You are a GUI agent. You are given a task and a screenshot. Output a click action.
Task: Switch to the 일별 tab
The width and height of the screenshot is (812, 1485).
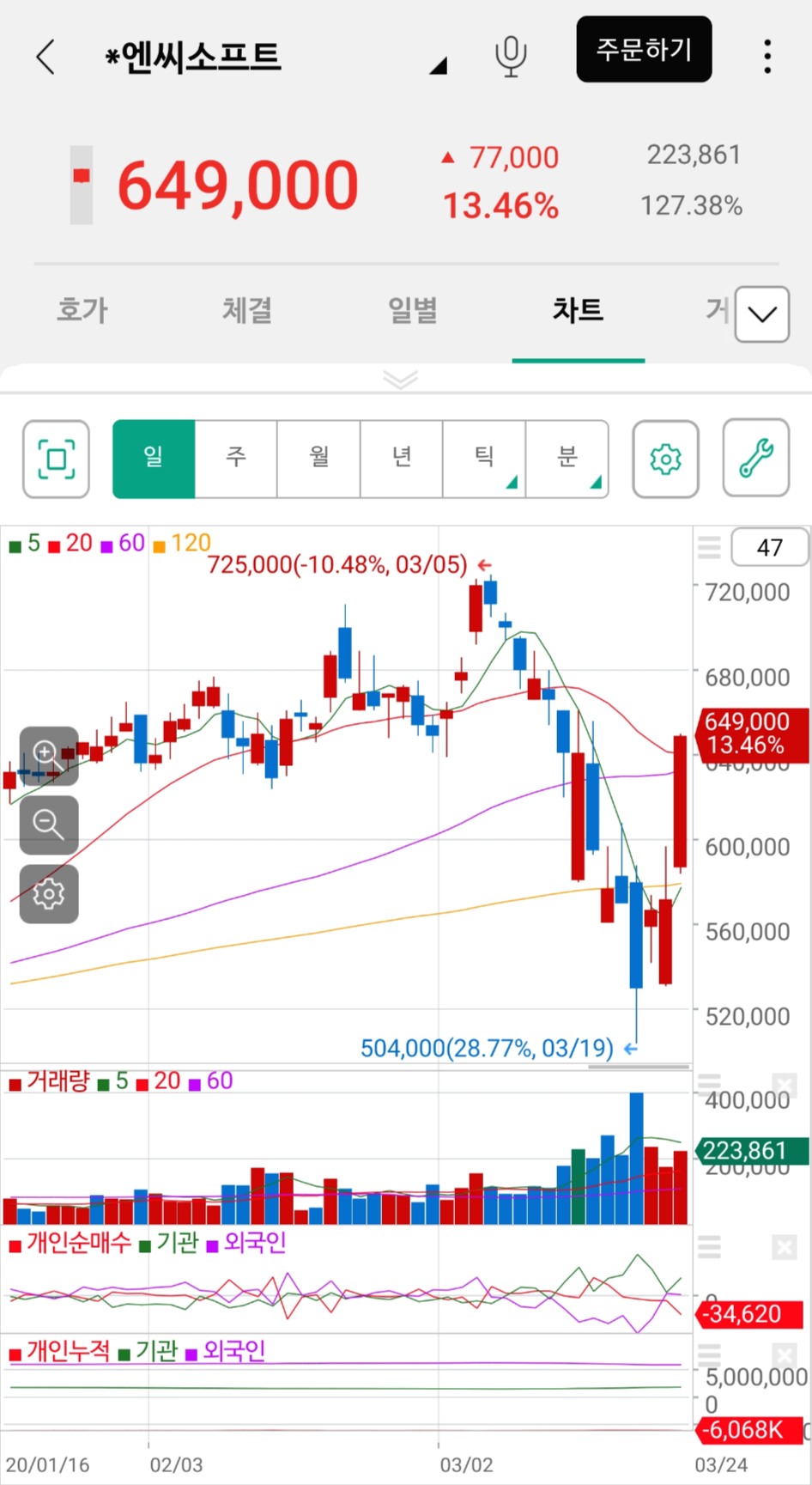[x=413, y=310]
